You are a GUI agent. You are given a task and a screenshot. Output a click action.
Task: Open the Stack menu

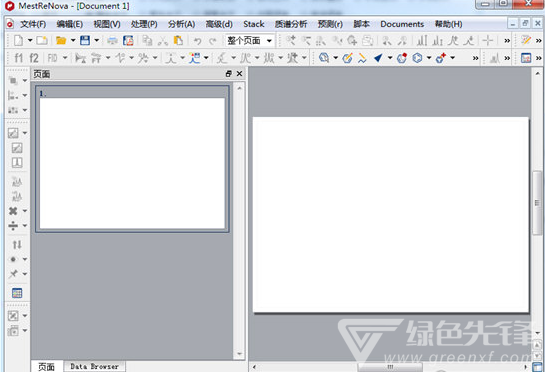coord(254,24)
